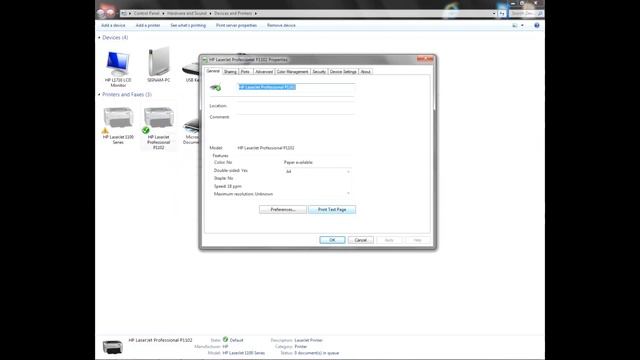Click the Location input field
640x360 pixels.
296,106
